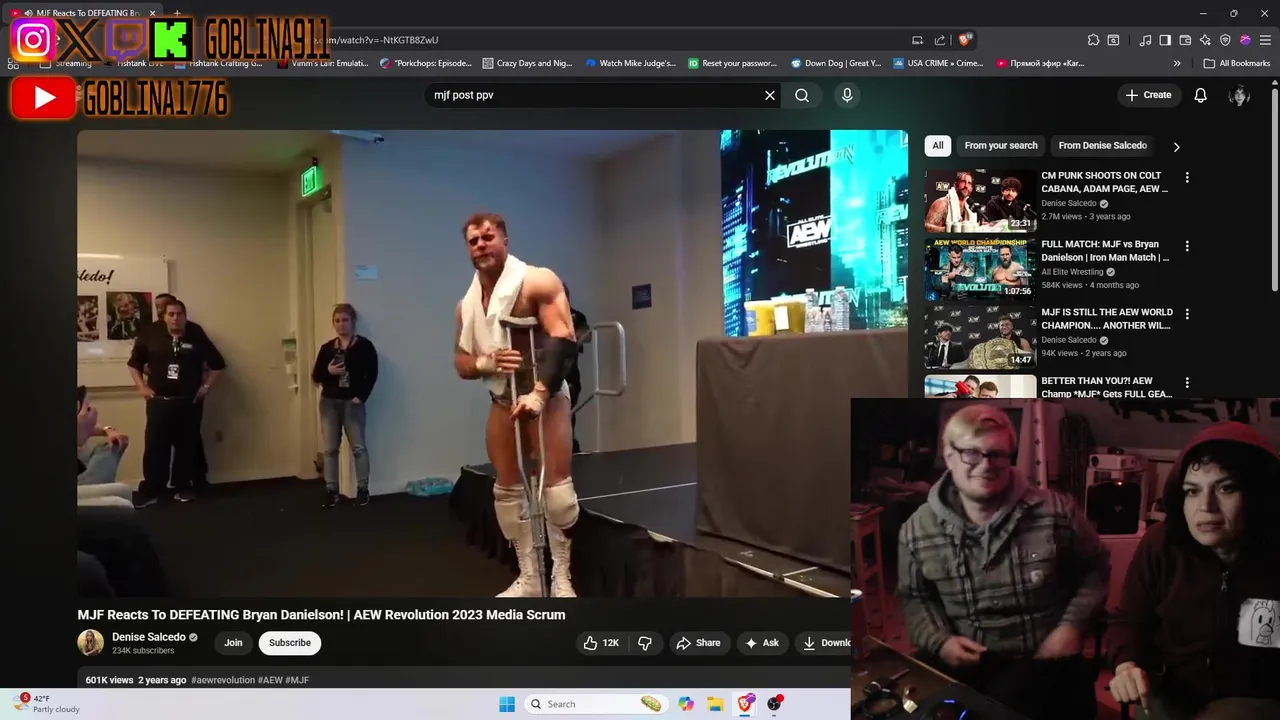Select the All filter chip
Image resolution: width=1280 pixels, height=720 pixels.
click(x=937, y=146)
